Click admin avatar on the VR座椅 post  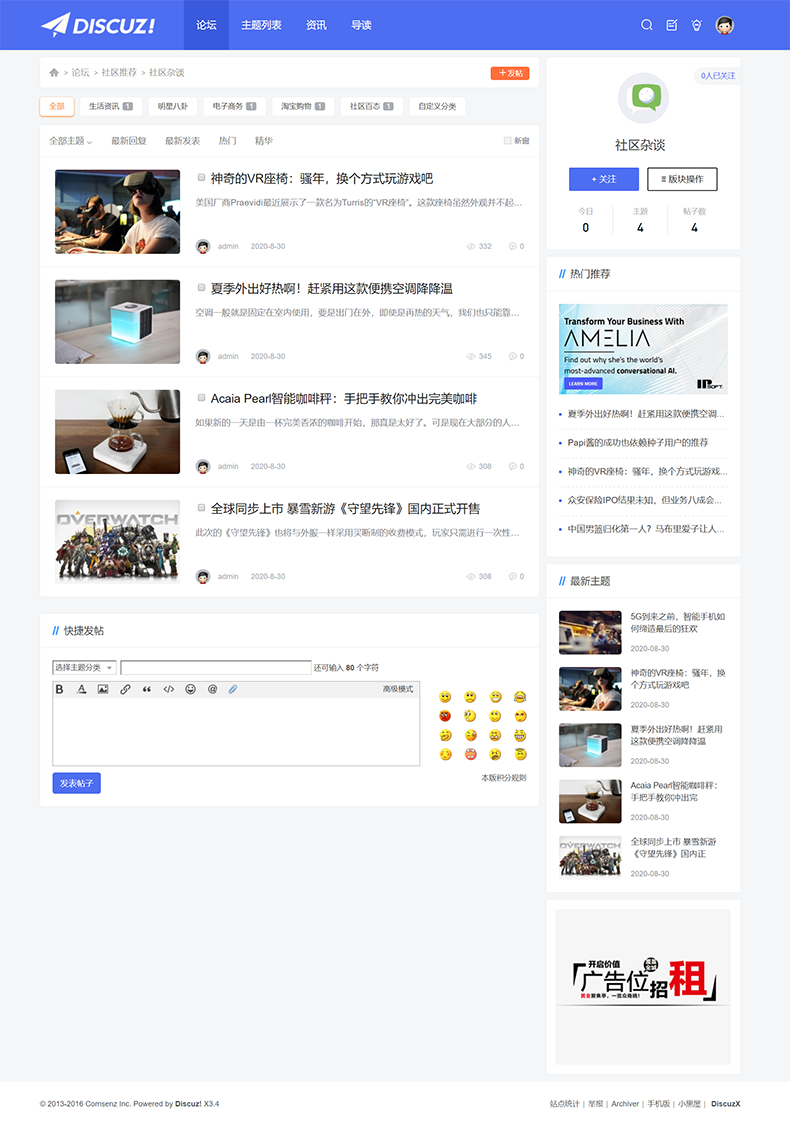tap(203, 246)
